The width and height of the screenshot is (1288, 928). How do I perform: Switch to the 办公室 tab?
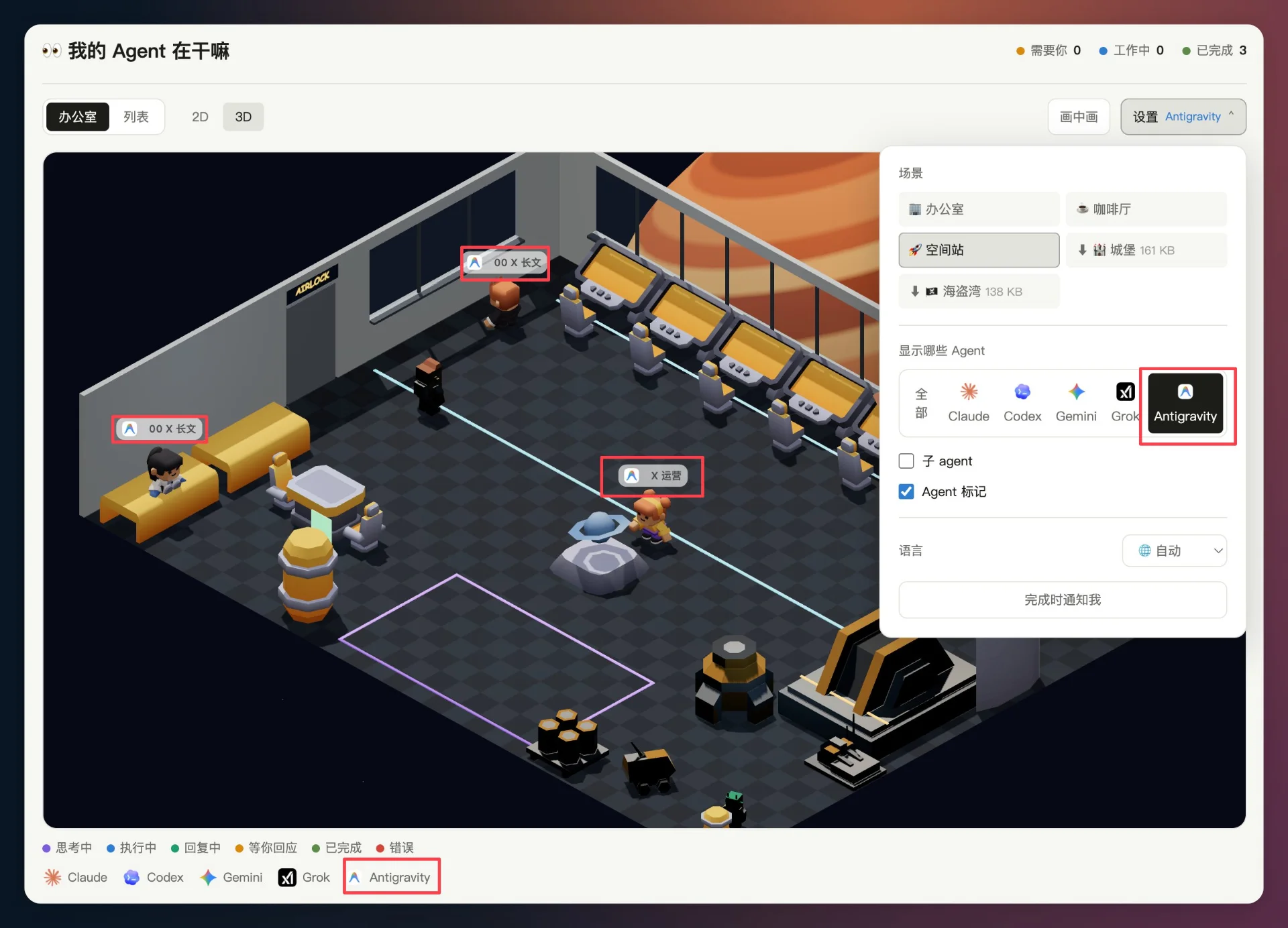pyautogui.click(x=77, y=117)
